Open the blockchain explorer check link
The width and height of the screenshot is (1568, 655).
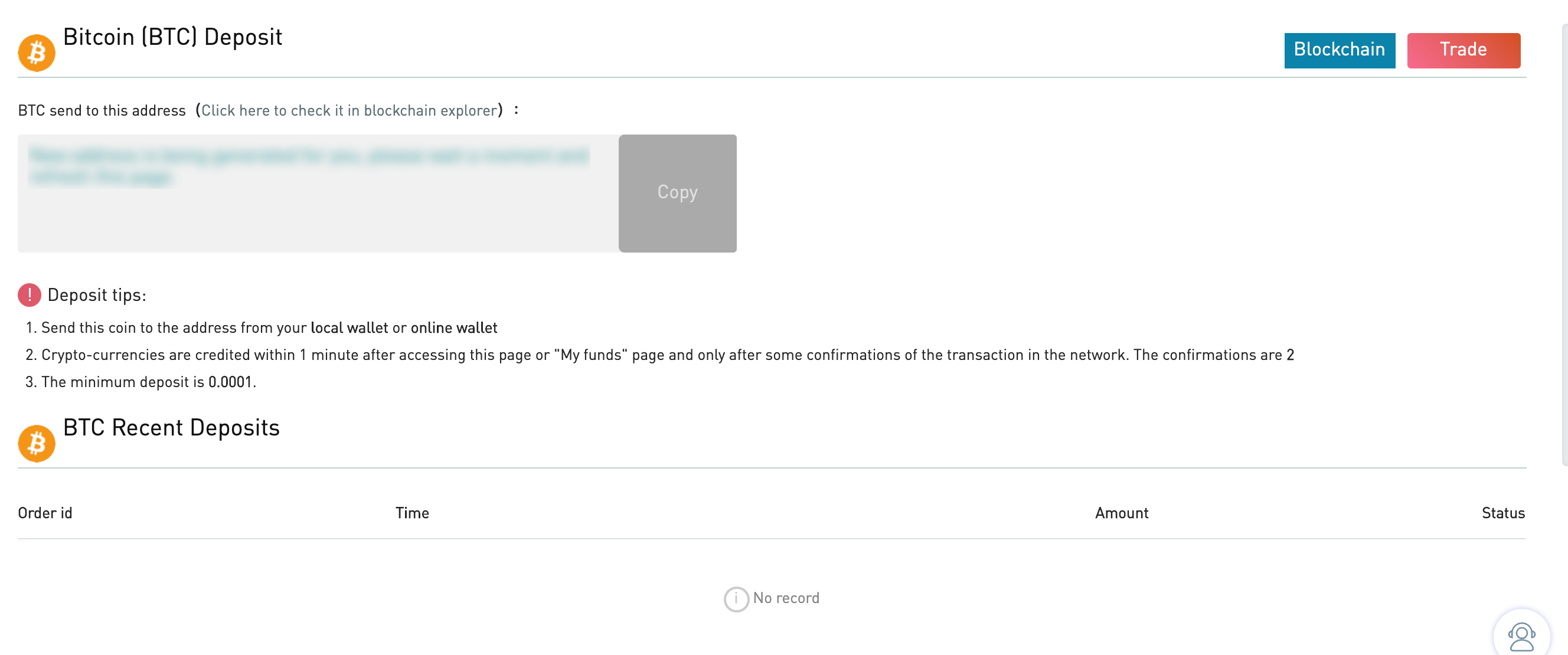[349, 111]
